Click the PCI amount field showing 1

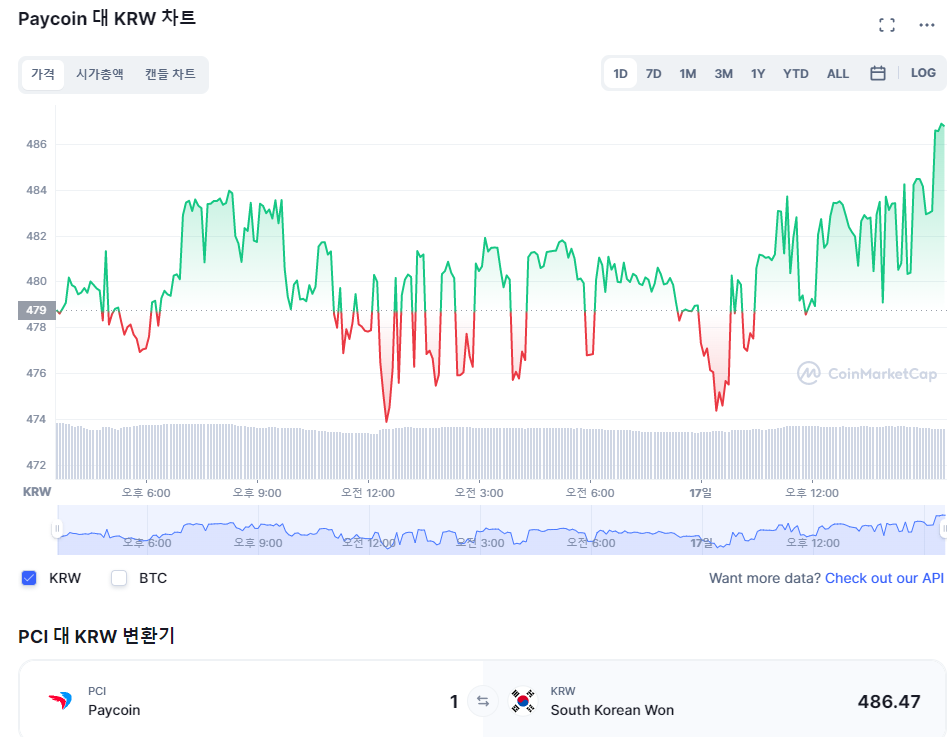(x=454, y=702)
